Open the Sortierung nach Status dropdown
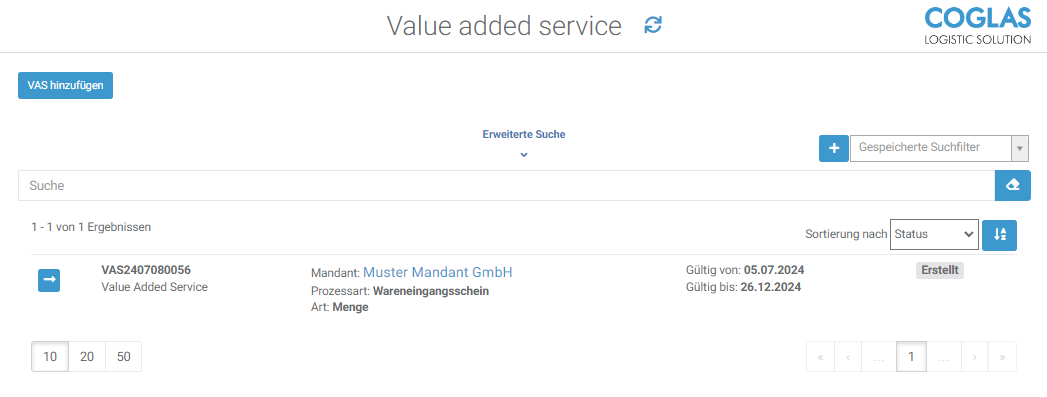The height and width of the screenshot is (397, 1047). coord(934,234)
